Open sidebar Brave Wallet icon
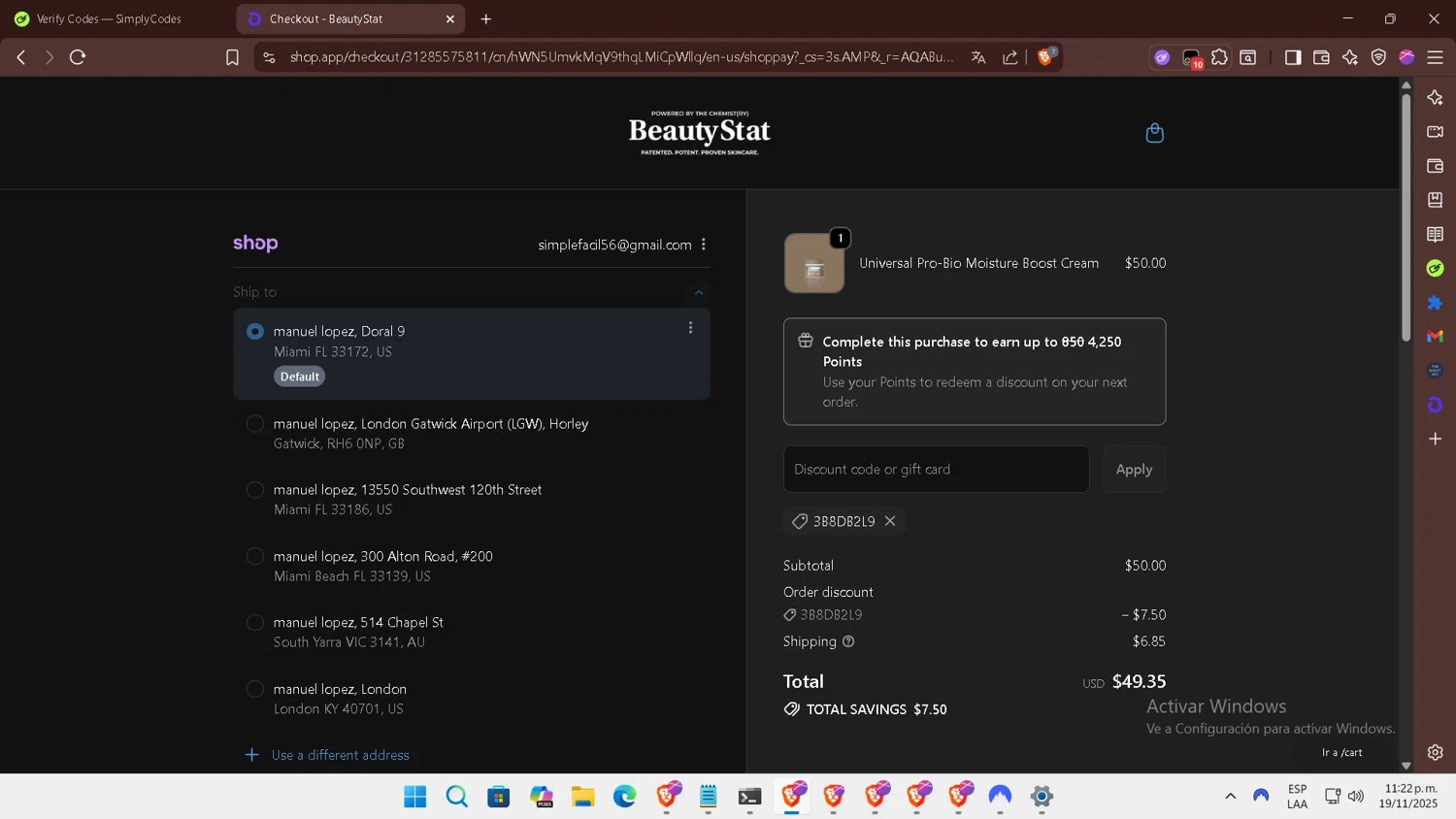The width and height of the screenshot is (1456, 819). (x=1435, y=166)
